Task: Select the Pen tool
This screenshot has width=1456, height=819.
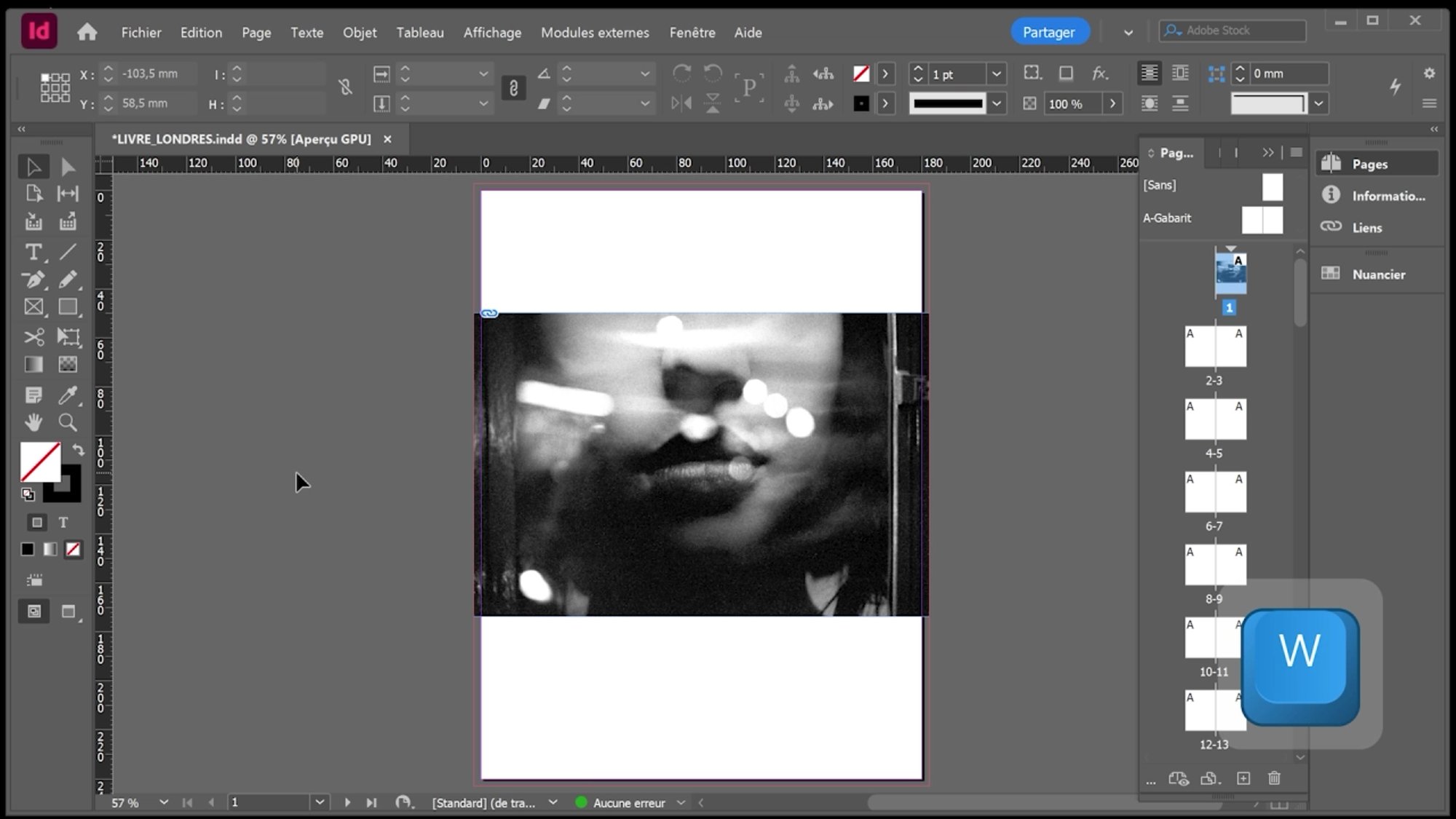Action: point(33,280)
